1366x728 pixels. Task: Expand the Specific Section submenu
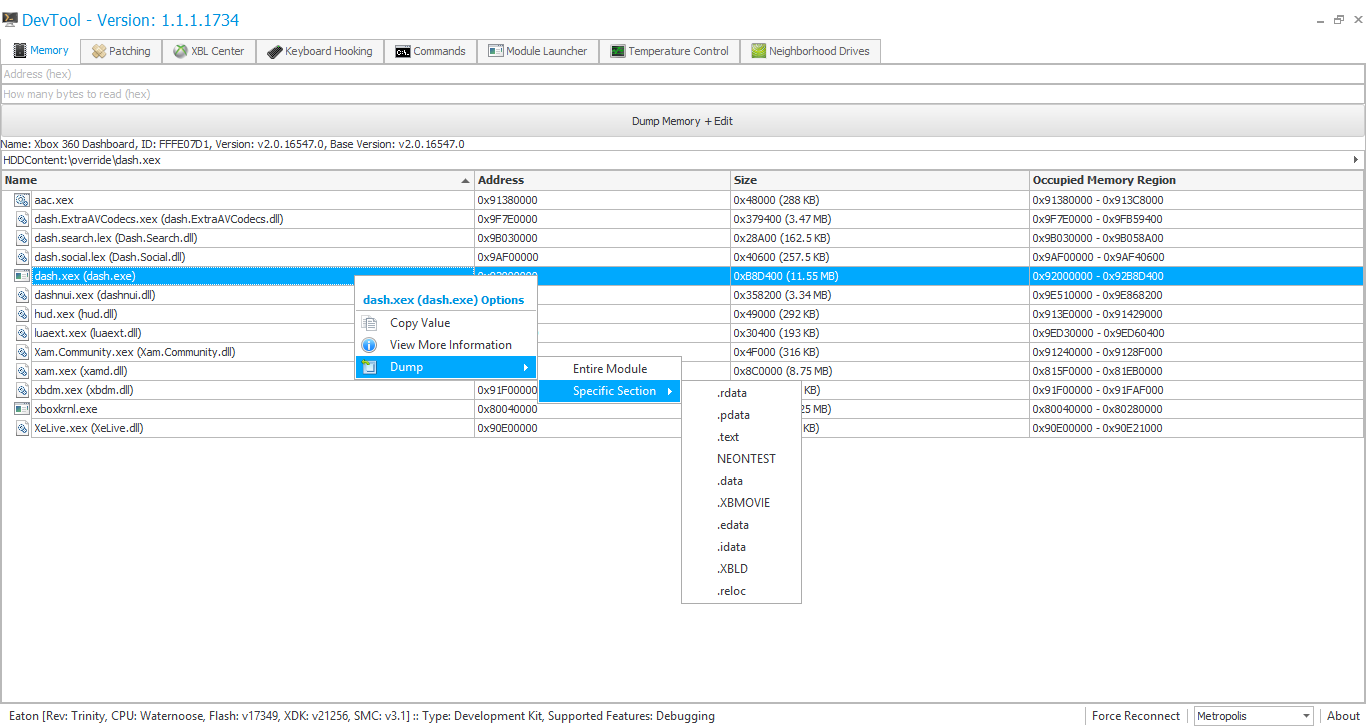tap(610, 391)
